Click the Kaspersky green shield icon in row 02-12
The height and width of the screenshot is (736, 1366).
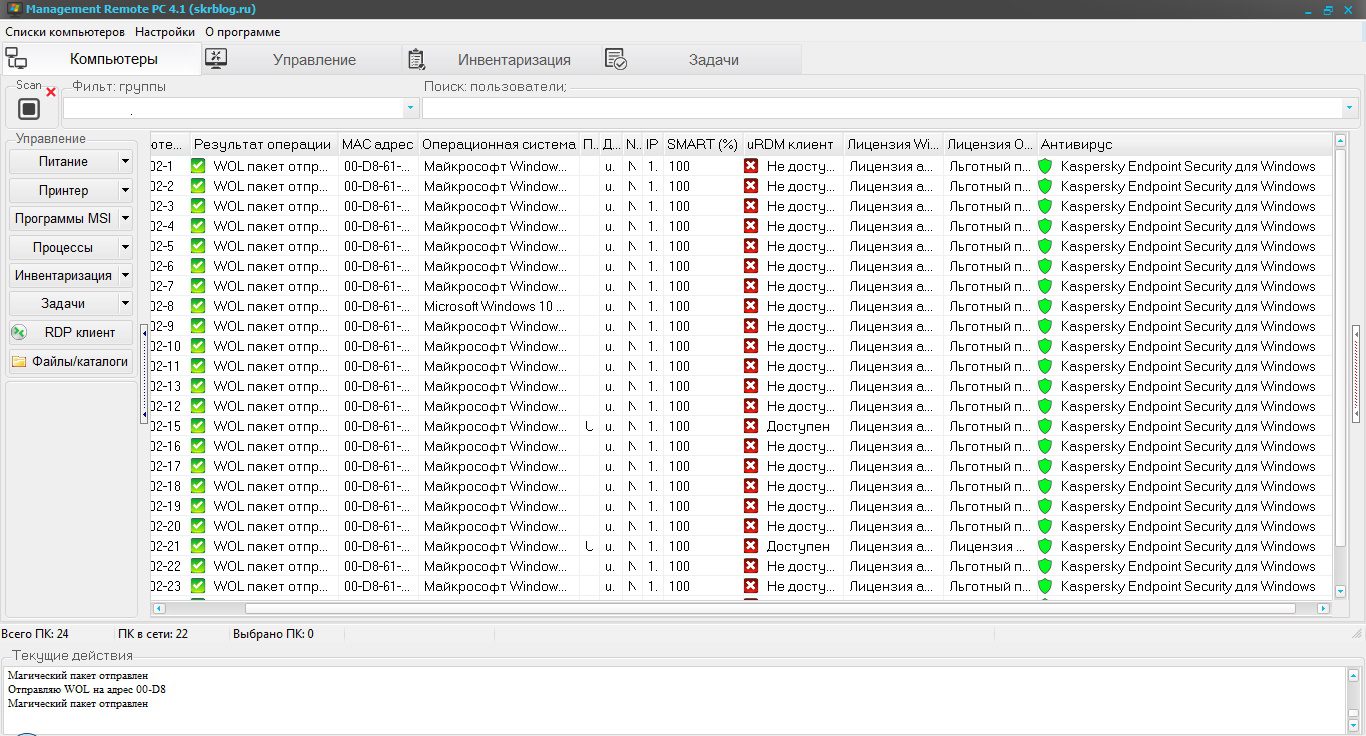(x=1045, y=406)
